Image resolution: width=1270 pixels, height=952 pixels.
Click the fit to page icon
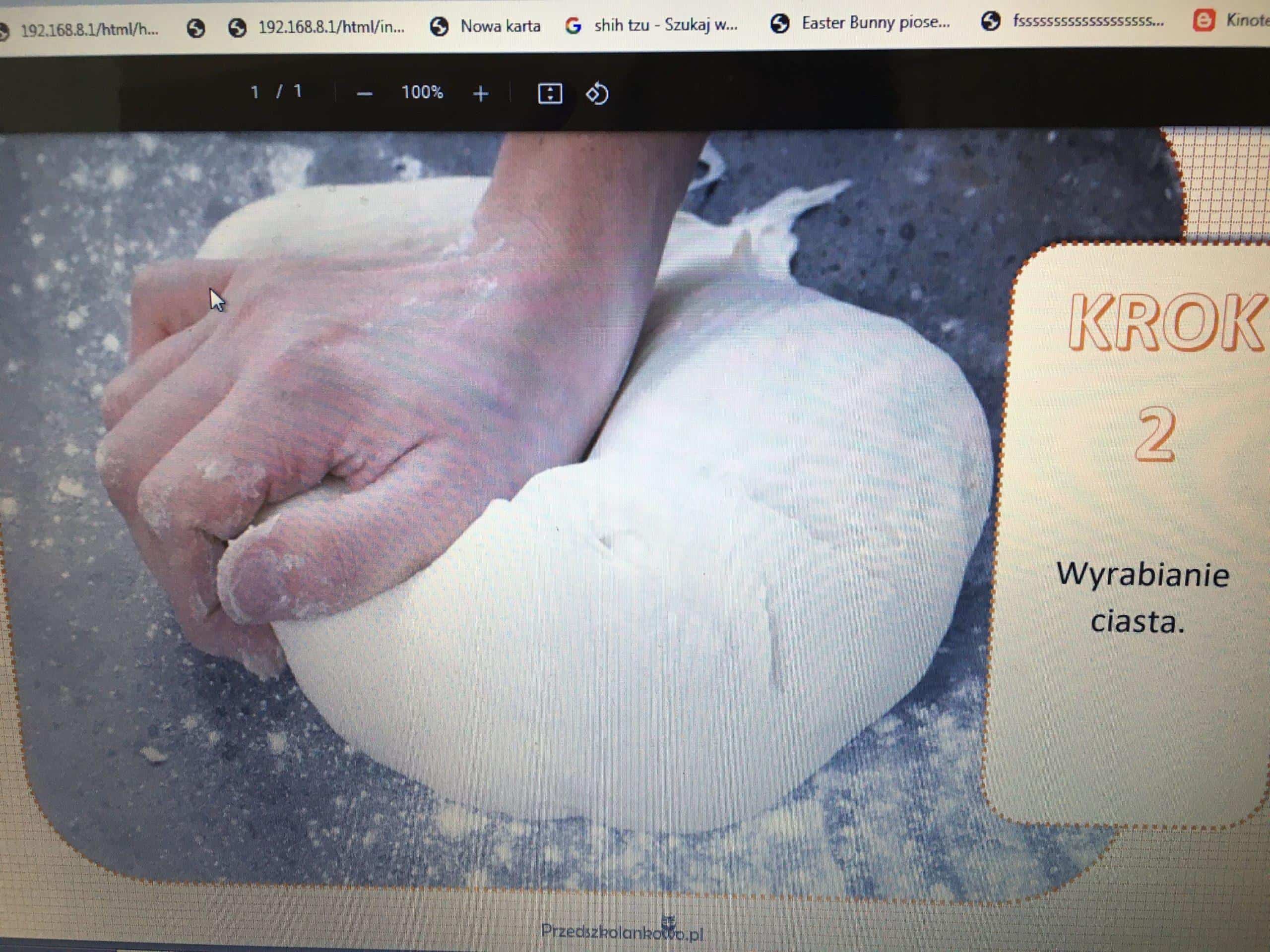[550, 94]
